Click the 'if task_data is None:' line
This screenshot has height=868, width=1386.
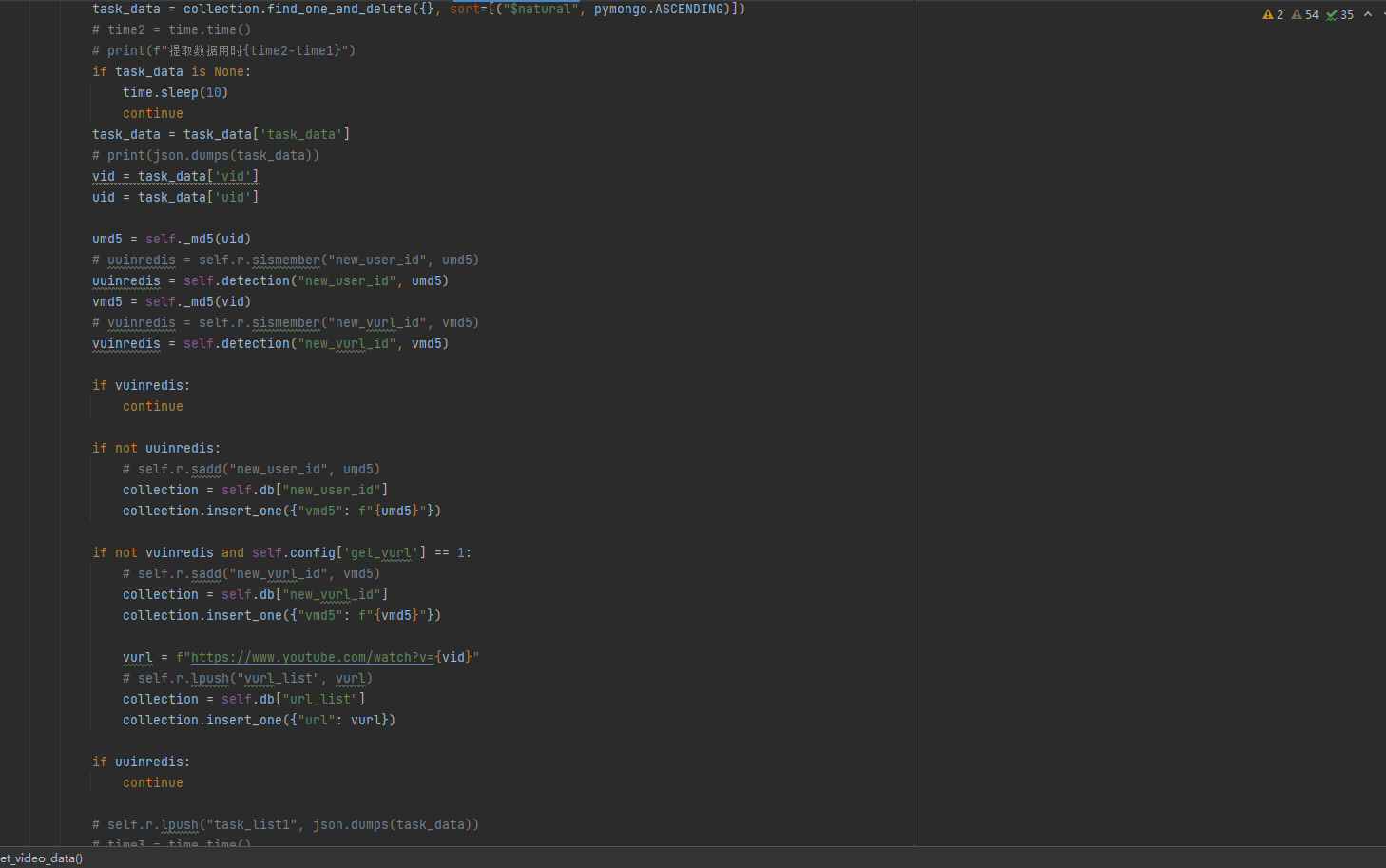(171, 71)
